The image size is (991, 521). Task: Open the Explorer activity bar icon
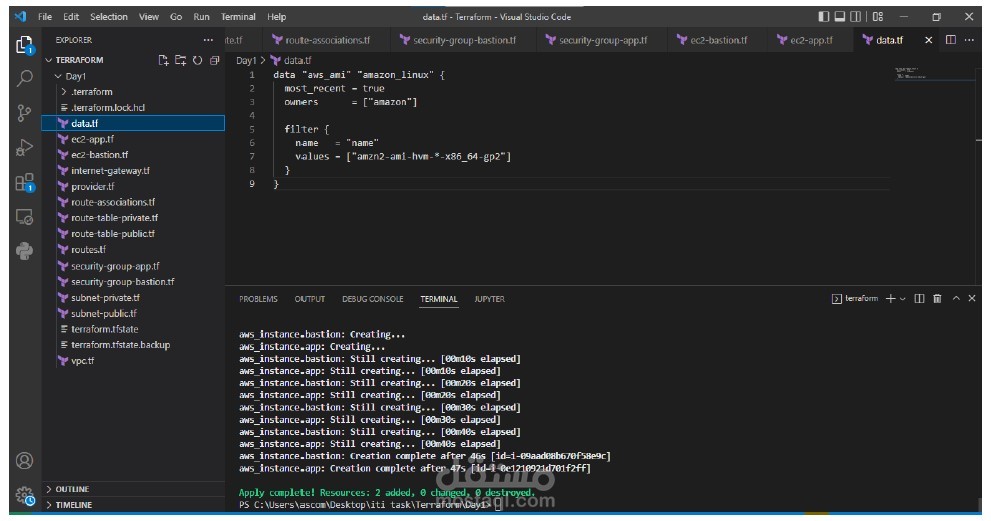24,45
